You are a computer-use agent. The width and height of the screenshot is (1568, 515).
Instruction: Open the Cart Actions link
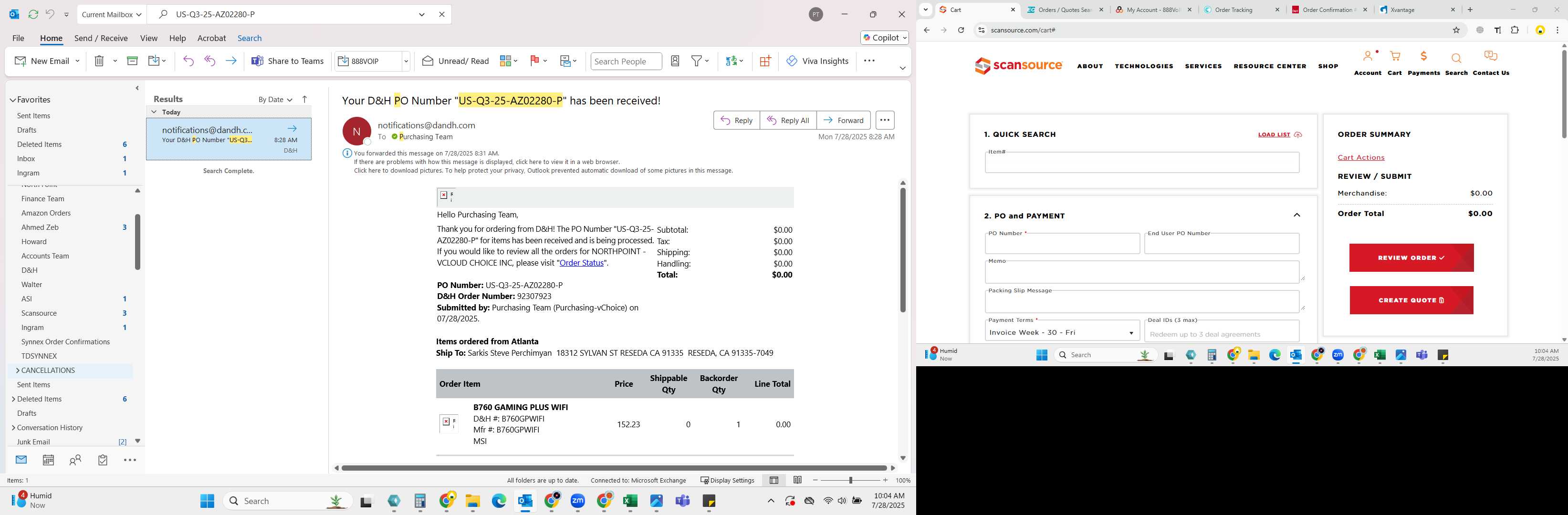point(1360,157)
